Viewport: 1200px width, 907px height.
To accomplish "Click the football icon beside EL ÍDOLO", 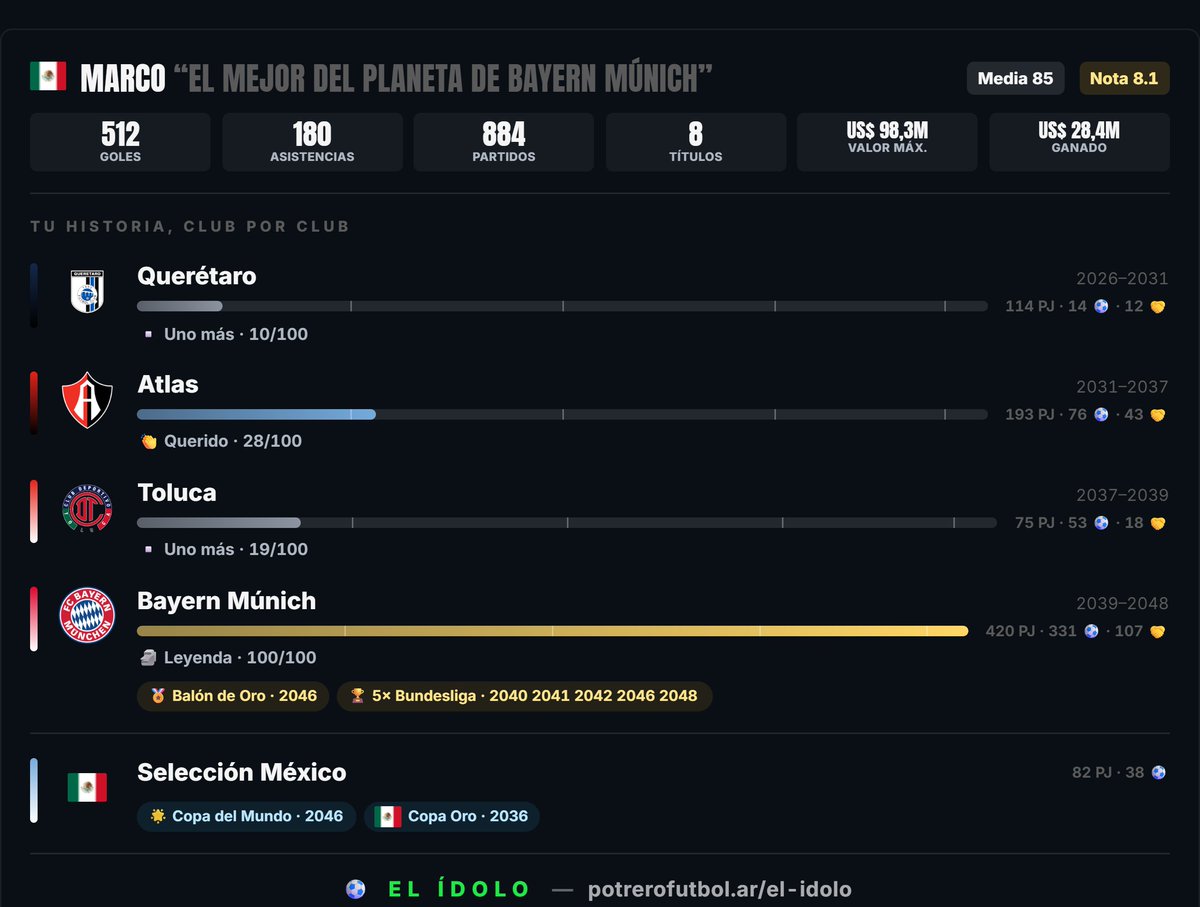I will click(355, 889).
